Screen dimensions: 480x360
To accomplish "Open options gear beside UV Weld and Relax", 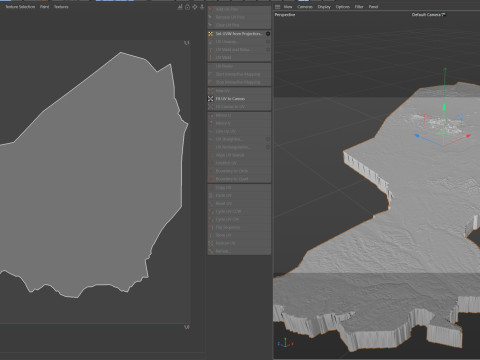I will point(268,50).
